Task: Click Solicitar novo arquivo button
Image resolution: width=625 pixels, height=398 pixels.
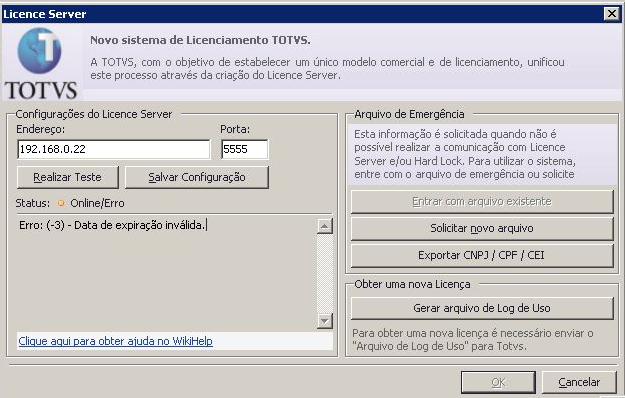Action: pos(482,228)
